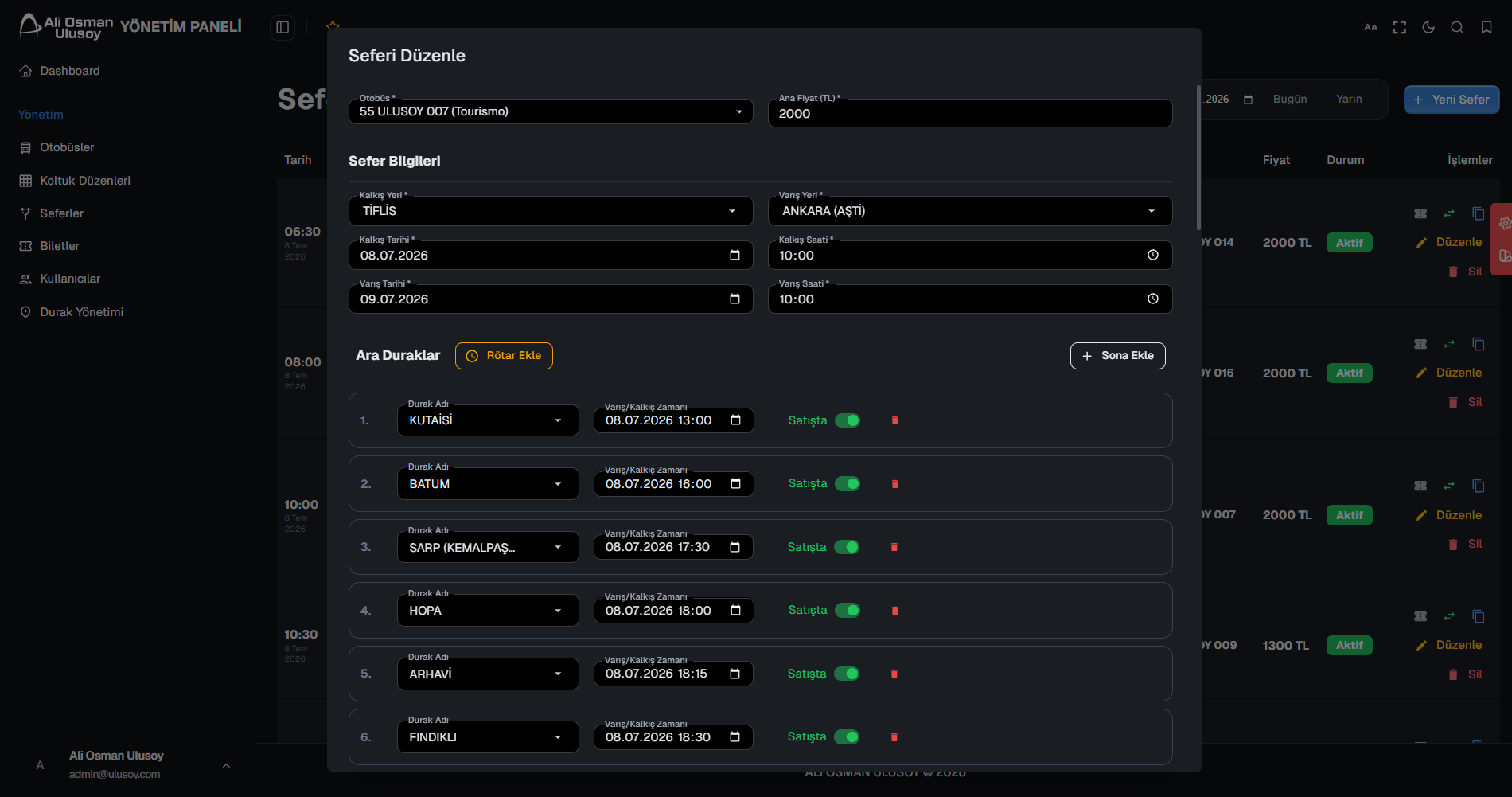Open clock picker for Varış Saati
This screenshot has height=797, width=1512.
tap(1152, 299)
